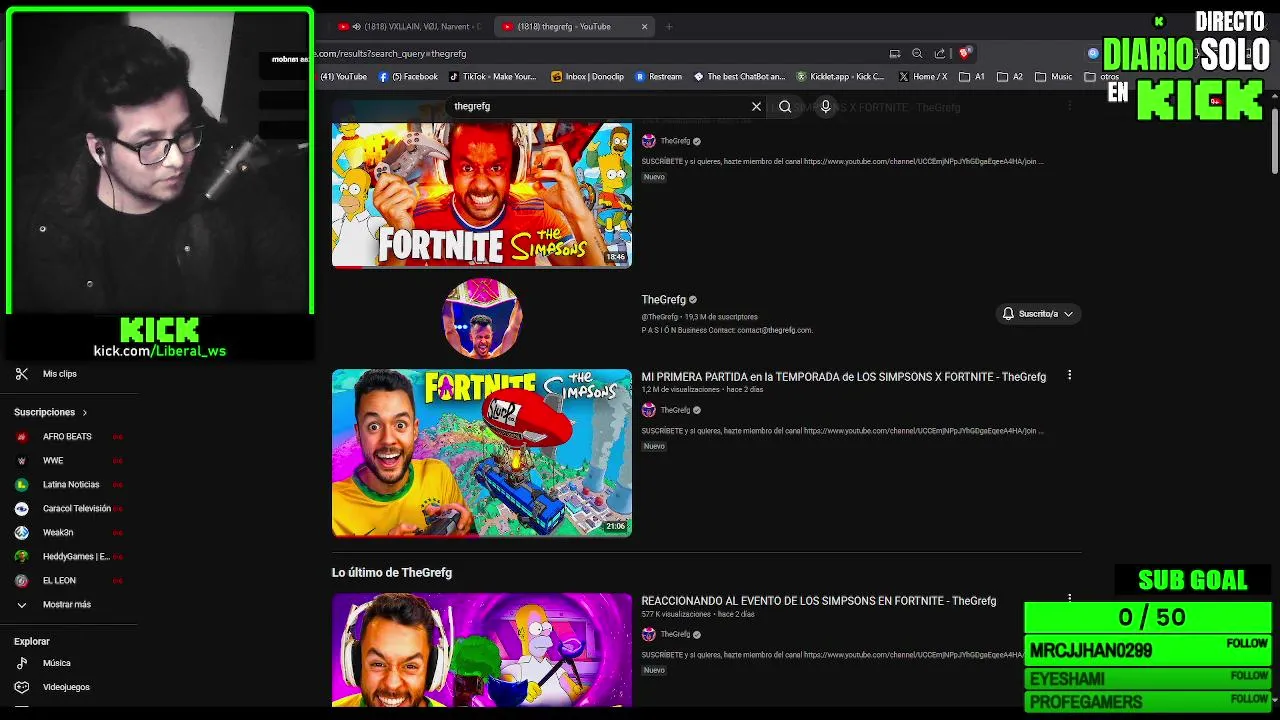This screenshot has width=1280, height=720.
Task: Clear the YouTube search box text
Action: pyautogui.click(x=756, y=106)
